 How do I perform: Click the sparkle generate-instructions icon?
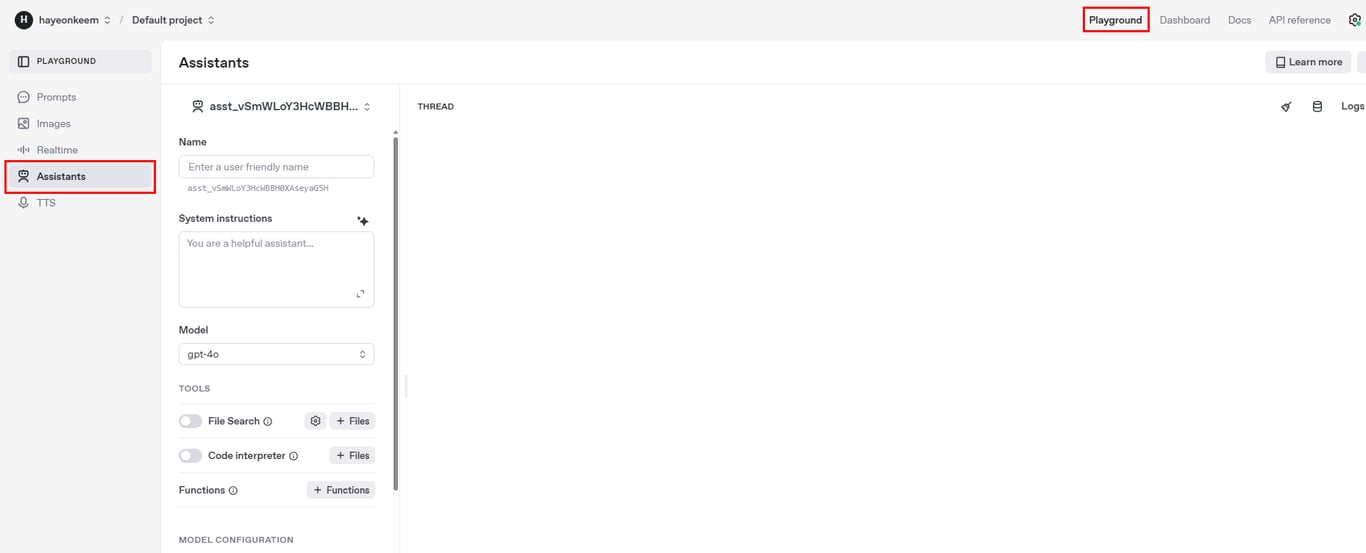[x=363, y=220]
